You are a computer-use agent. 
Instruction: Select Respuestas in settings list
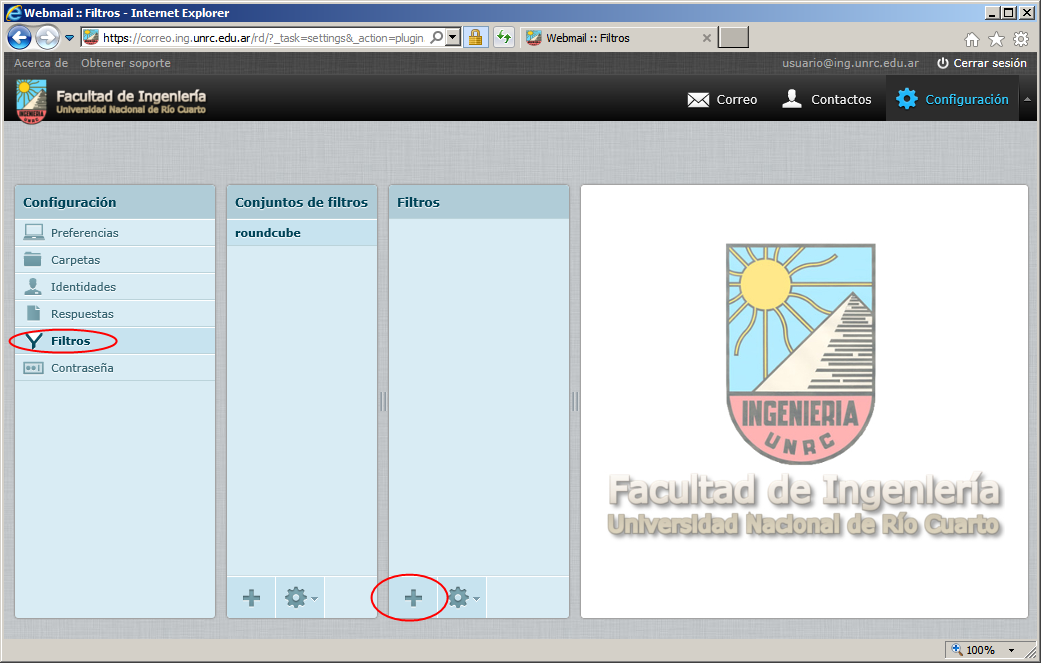tap(115, 314)
